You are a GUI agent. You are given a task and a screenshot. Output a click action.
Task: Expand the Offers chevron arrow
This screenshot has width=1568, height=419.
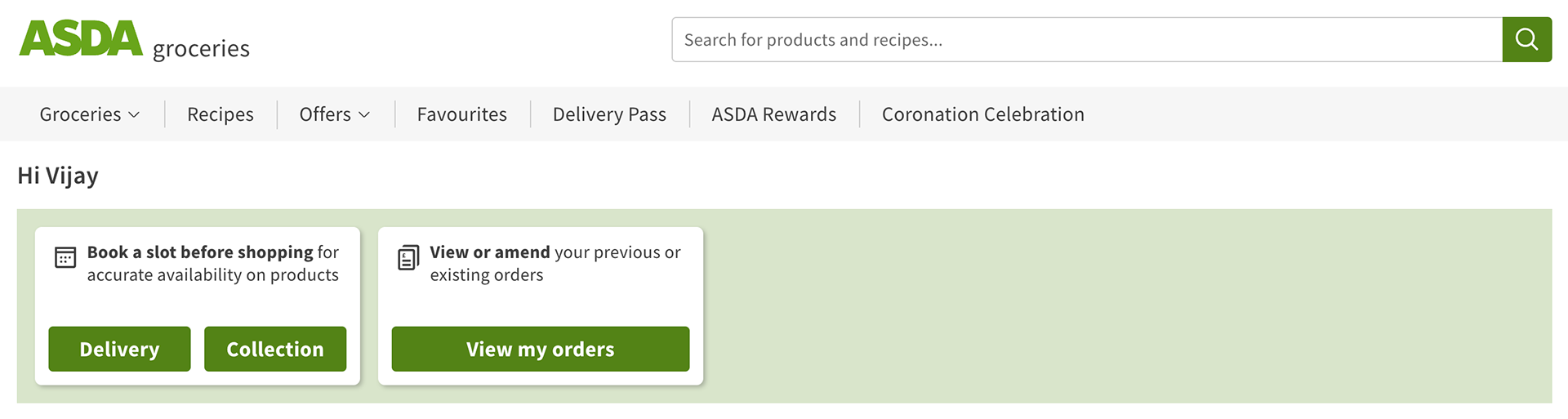click(365, 115)
